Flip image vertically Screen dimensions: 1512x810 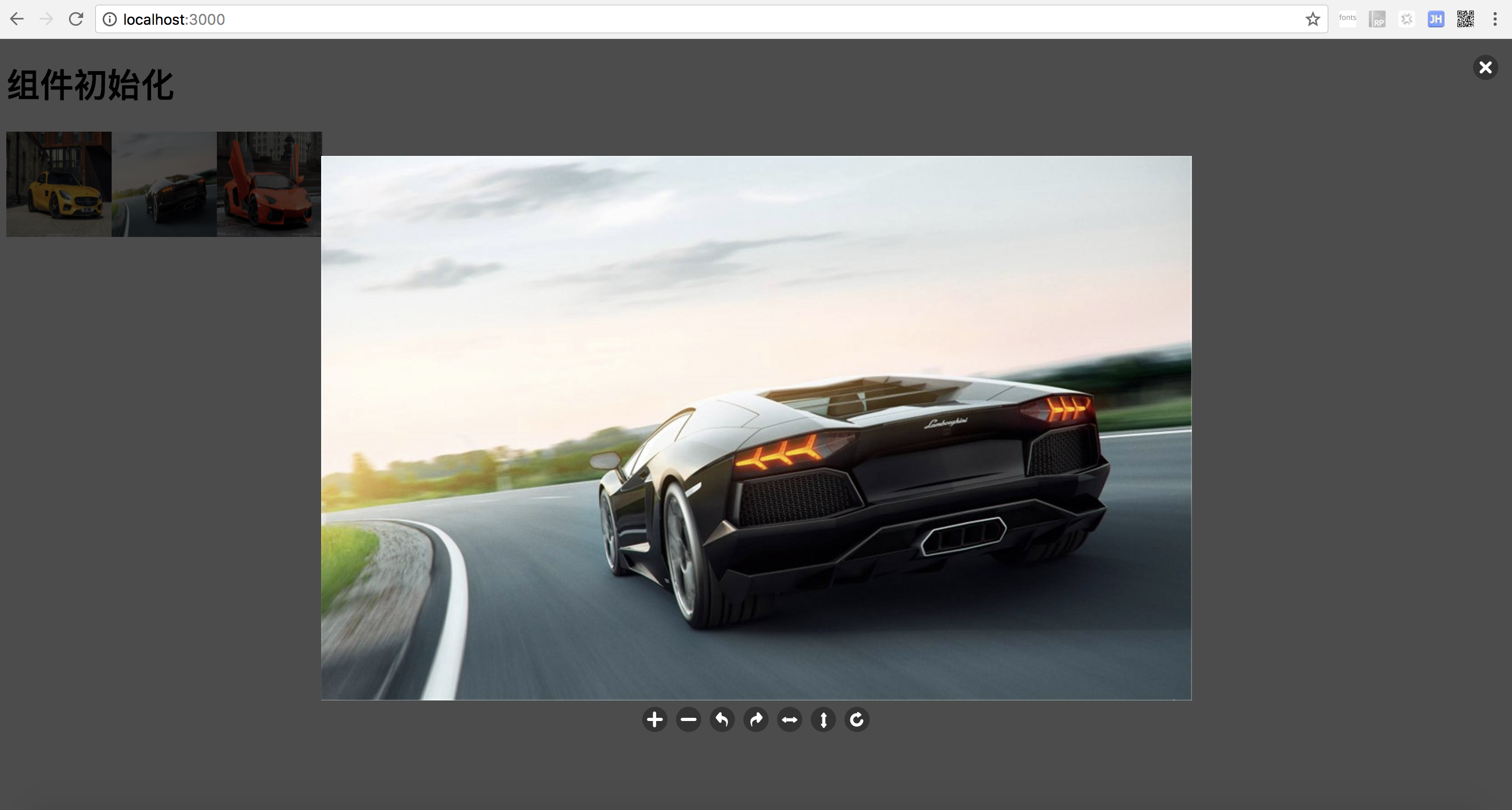823,719
